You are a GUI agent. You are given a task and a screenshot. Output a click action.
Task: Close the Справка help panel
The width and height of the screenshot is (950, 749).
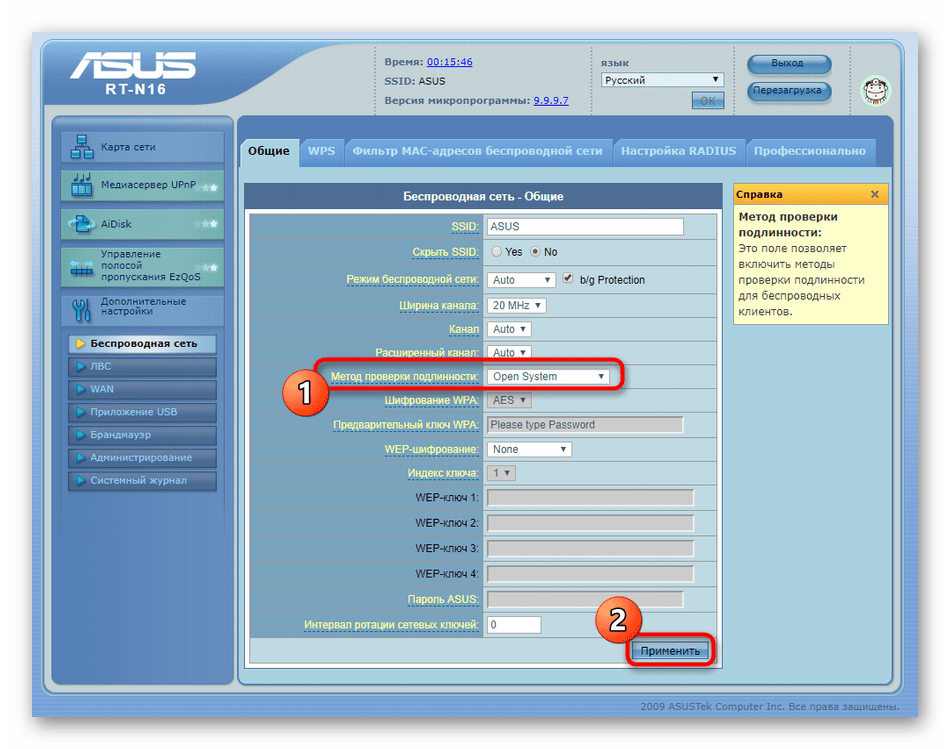pos(874,194)
